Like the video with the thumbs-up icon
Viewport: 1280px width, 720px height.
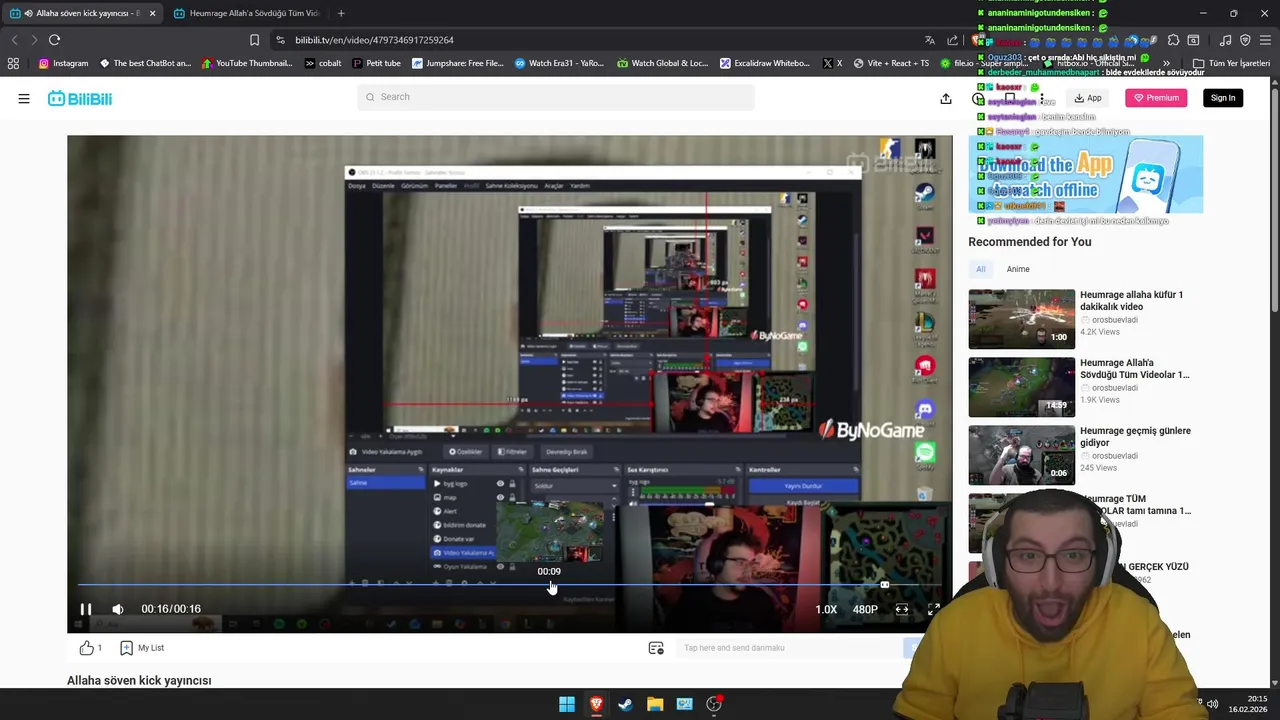point(87,648)
